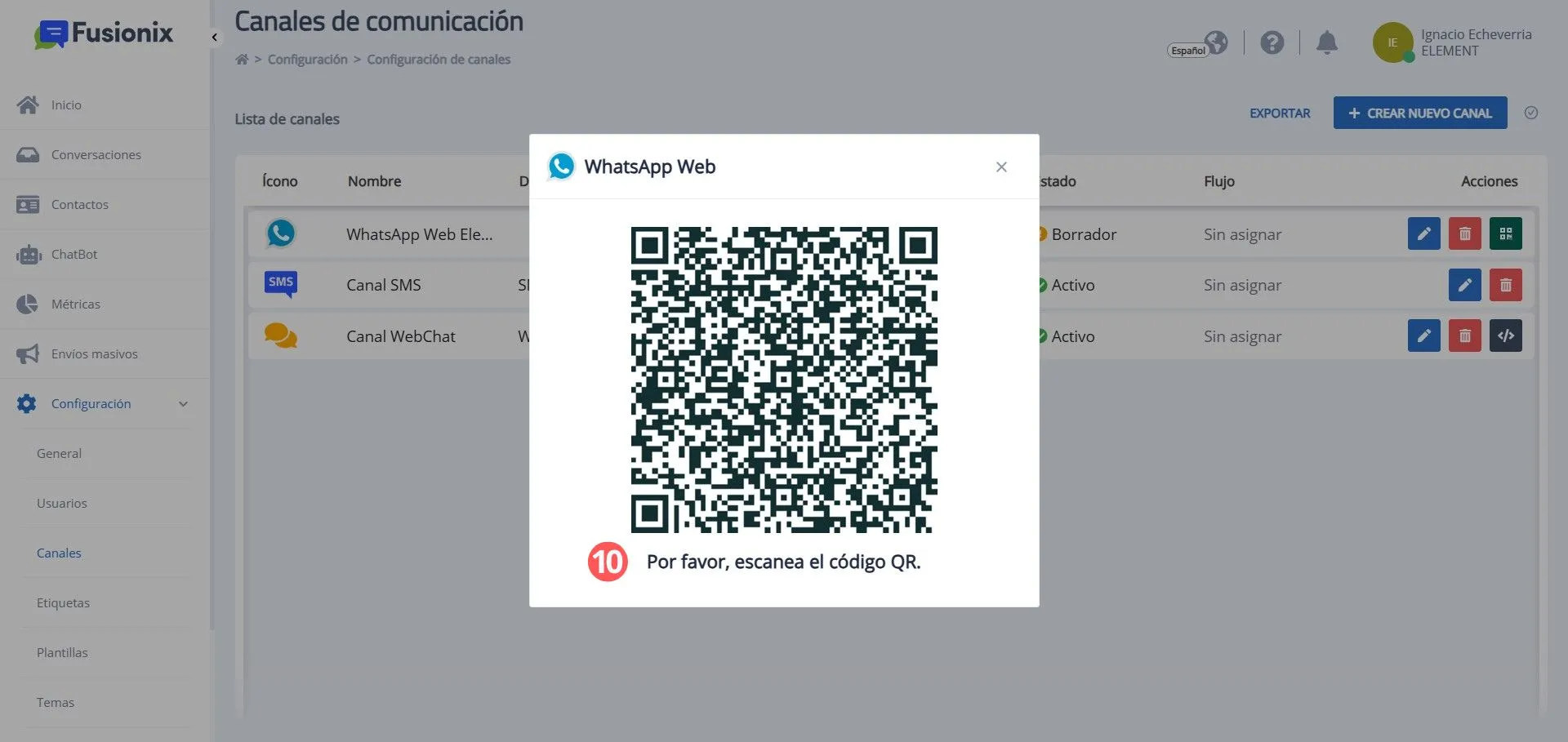Viewport: 1568px width, 742px height.
Task: Click the EXPORTAR link
Action: pyautogui.click(x=1280, y=113)
